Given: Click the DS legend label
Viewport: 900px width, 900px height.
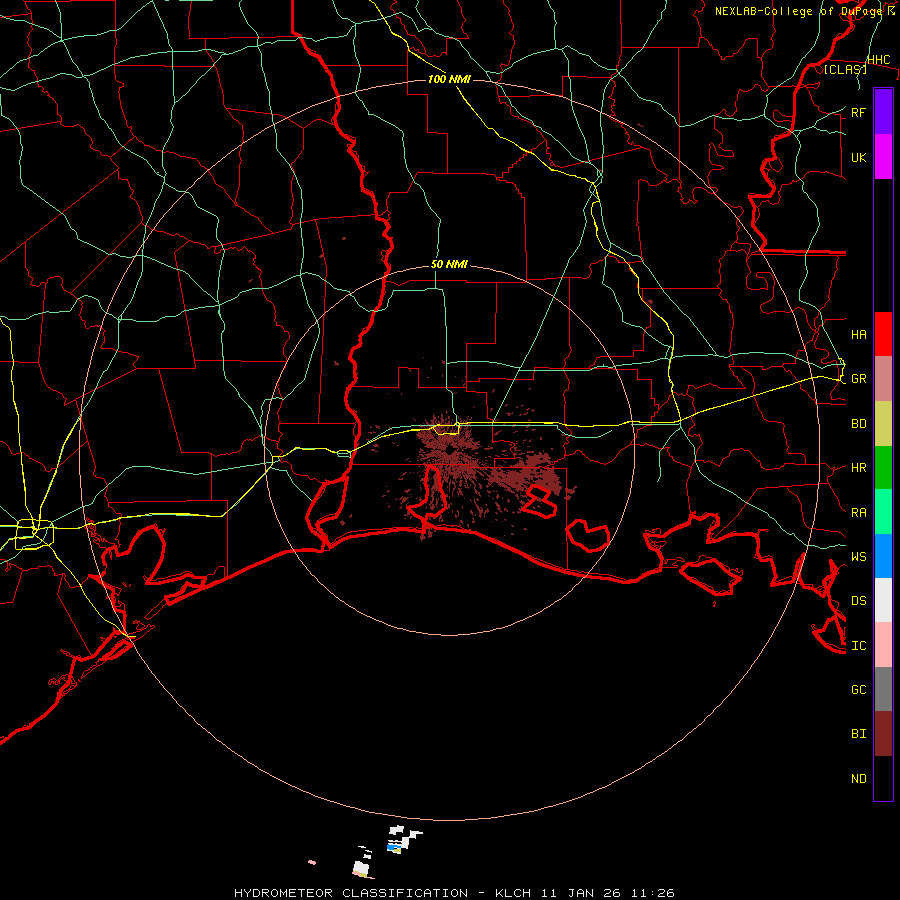Looking at the screenshot, I should coord(858,600).
